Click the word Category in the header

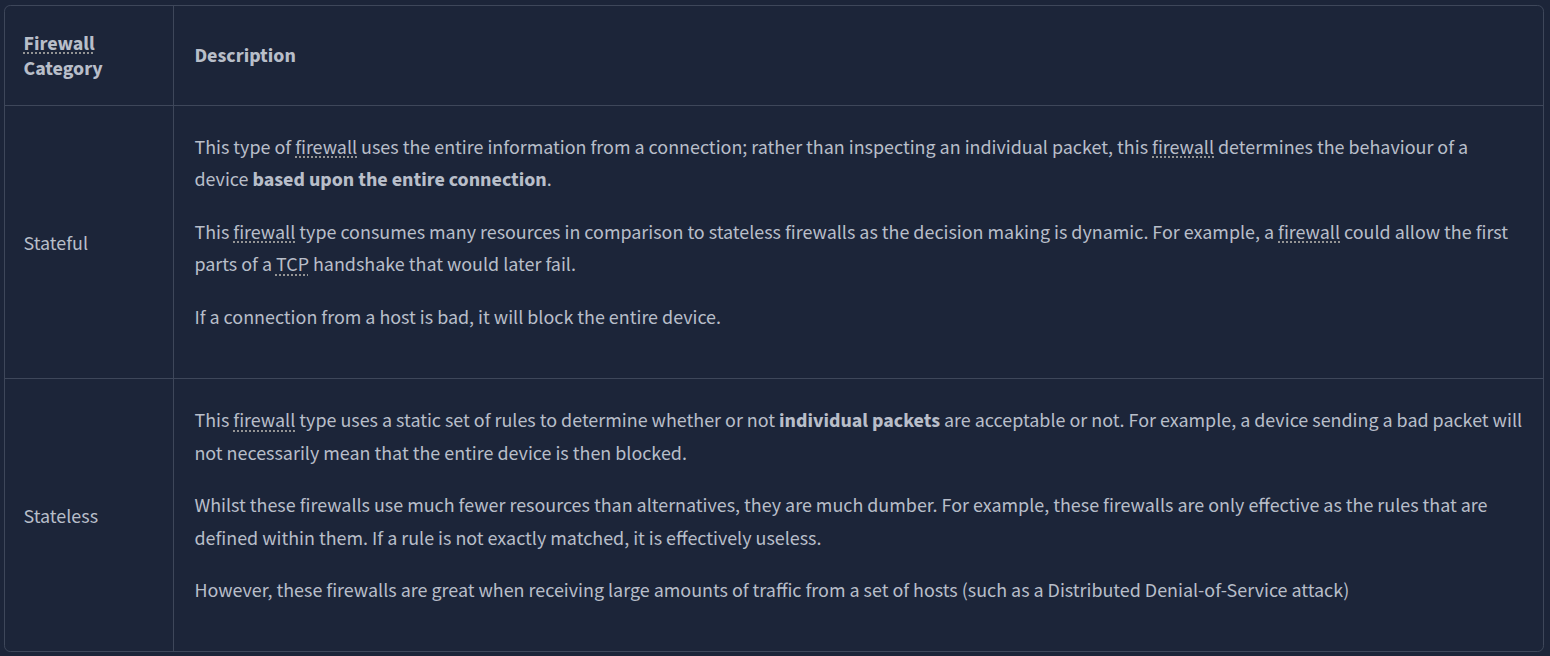point(63,69)
